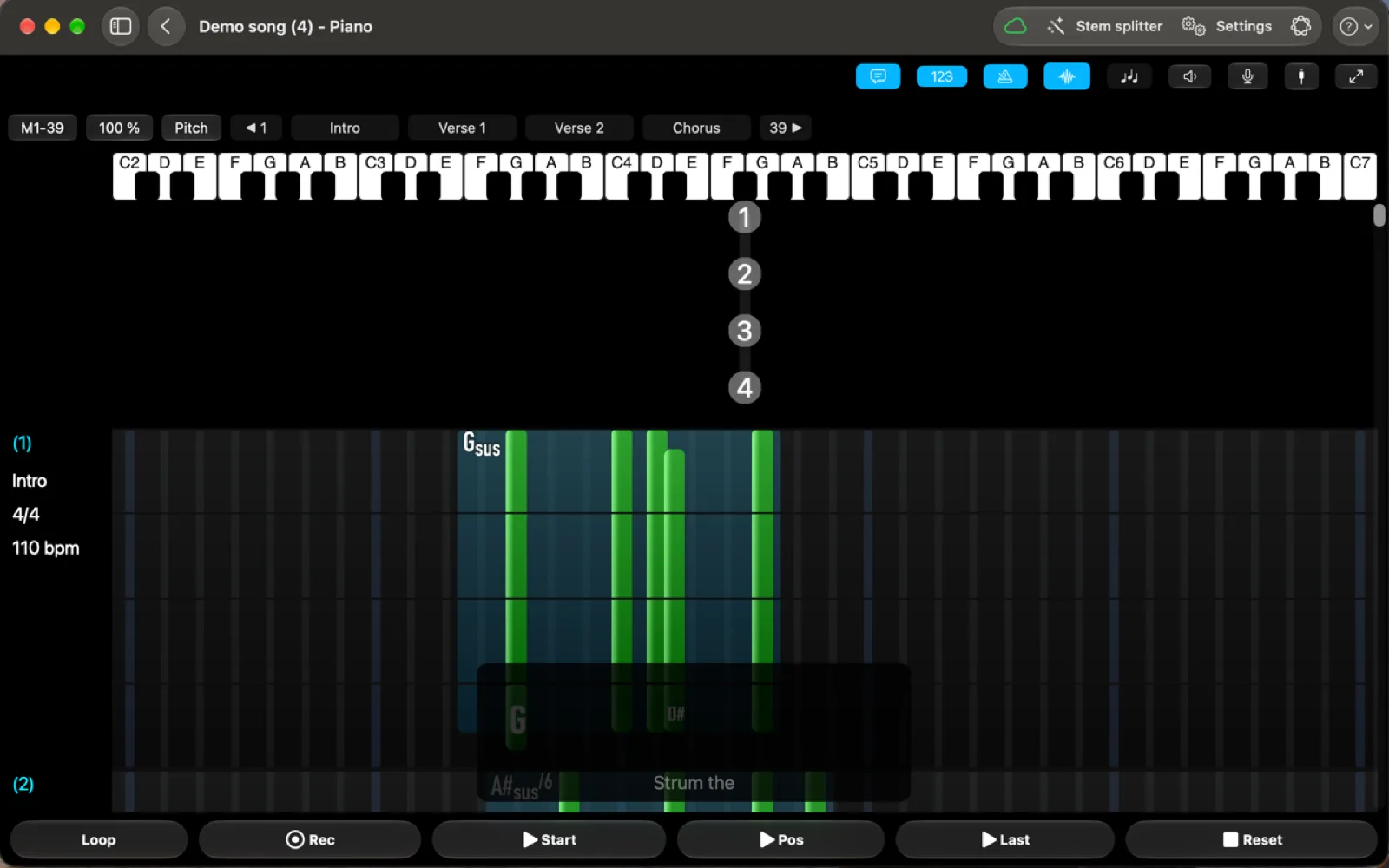This screenshot has width=1389, height=868.
Task: Toggle the audio waveform button
Action: point(1067,76)
